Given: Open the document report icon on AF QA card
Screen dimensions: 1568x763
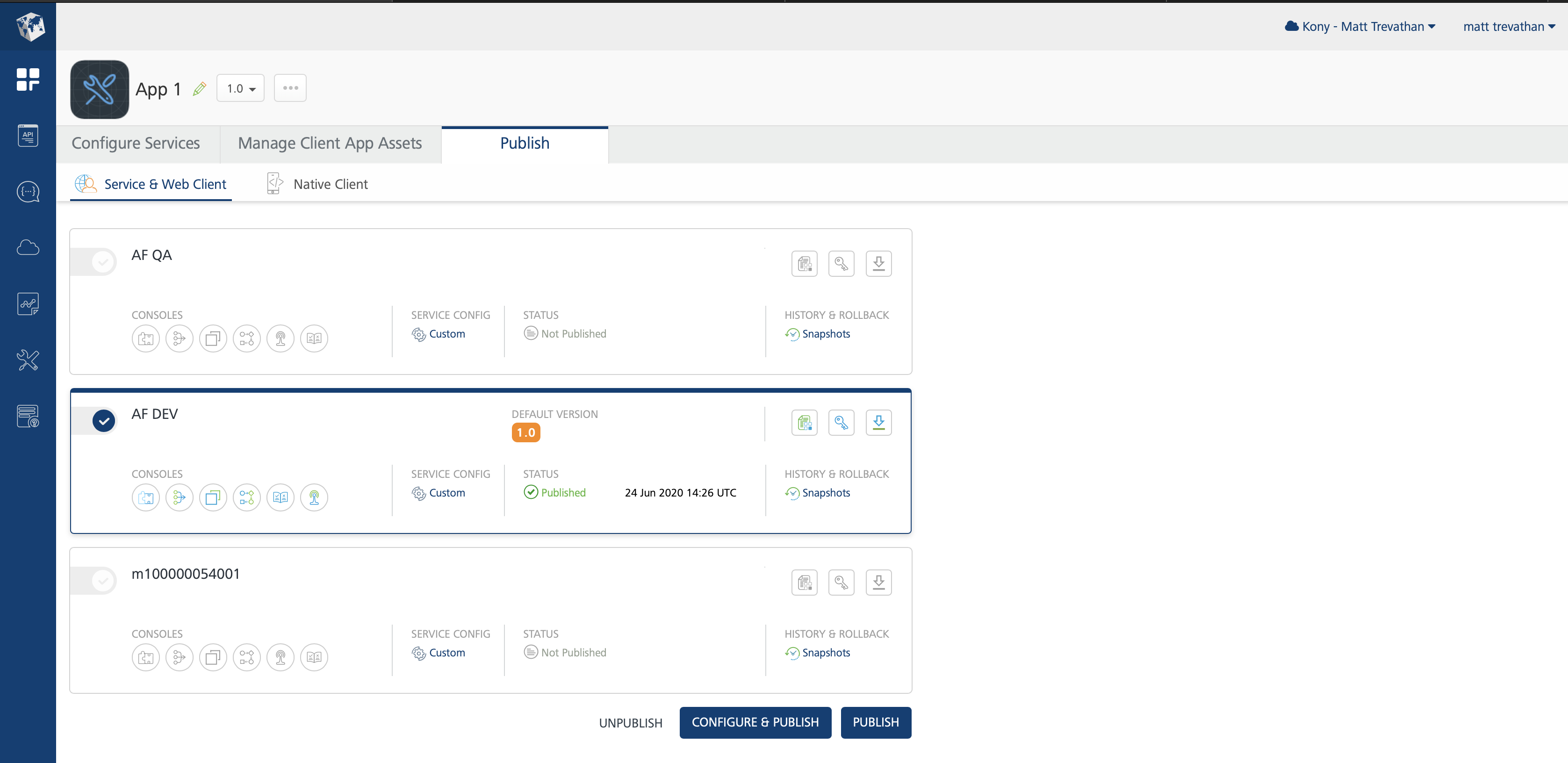Looking at the screenshot, I should tap(804, 263).
